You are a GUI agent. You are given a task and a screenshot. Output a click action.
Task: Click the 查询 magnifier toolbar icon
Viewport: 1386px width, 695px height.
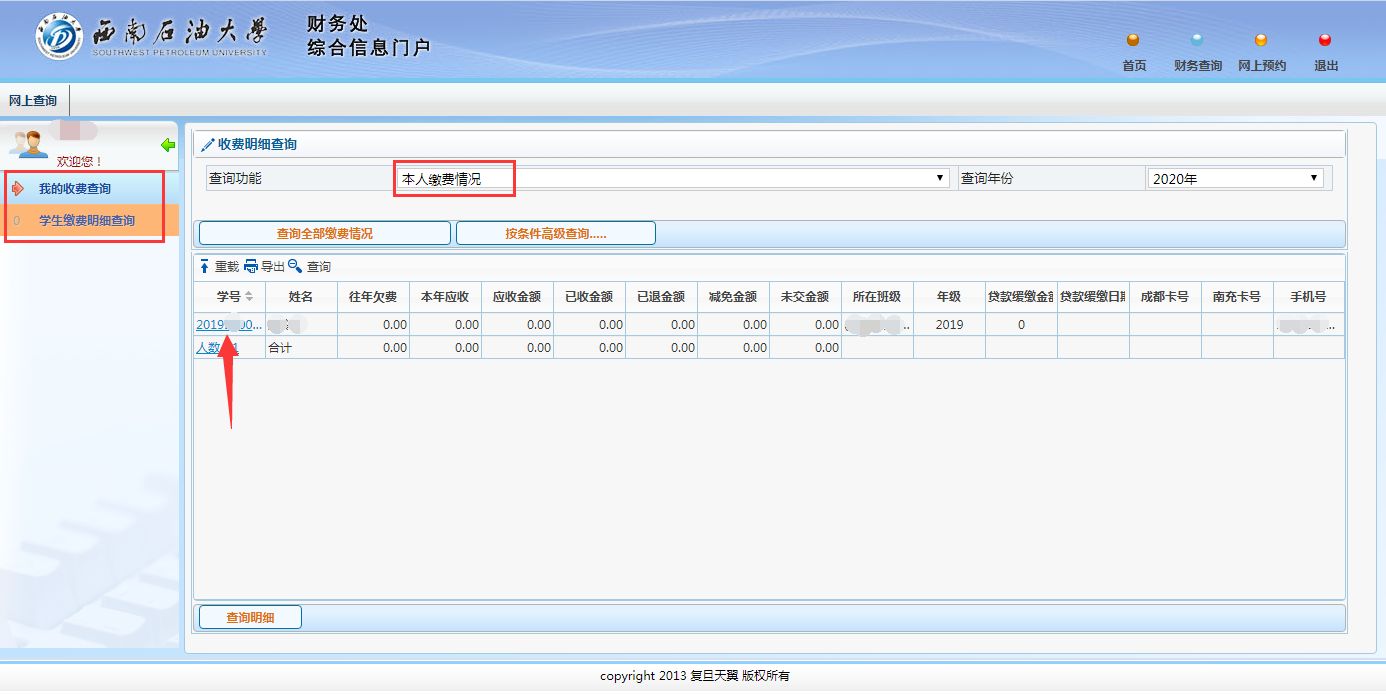tap(295, 267)
